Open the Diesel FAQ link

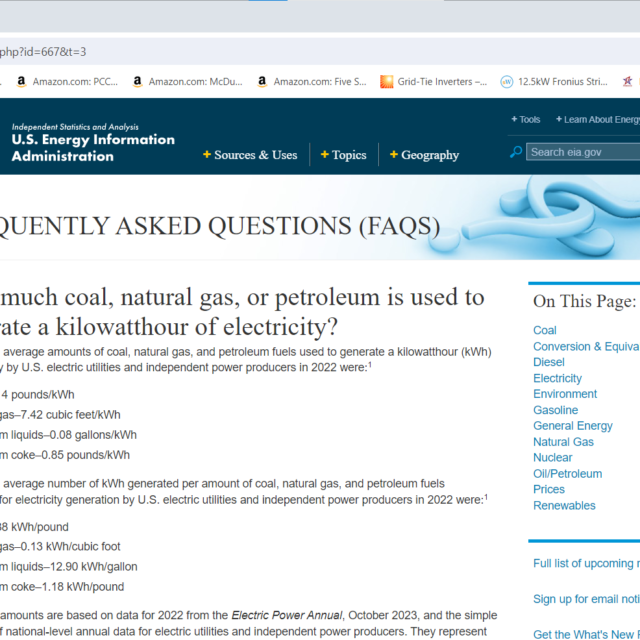[549, 362]
